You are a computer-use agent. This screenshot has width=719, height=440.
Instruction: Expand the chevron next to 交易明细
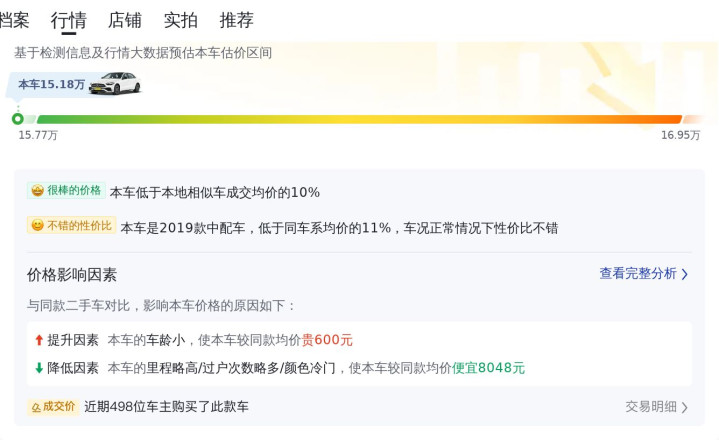click(685, 407)
